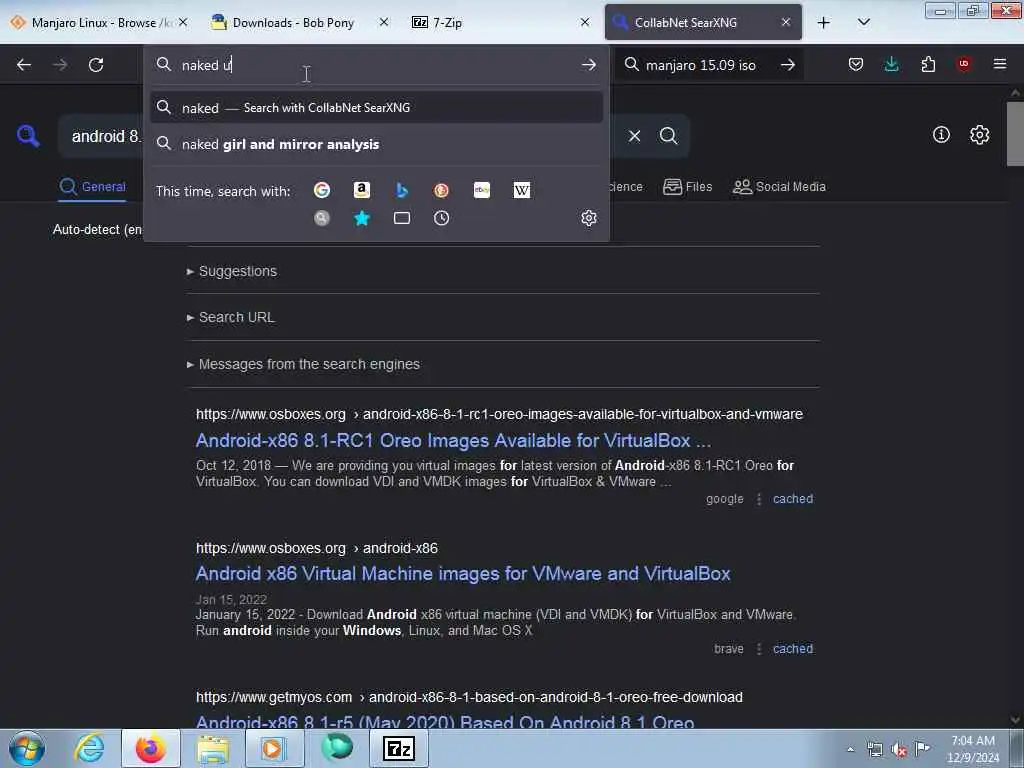
Task: Open Android x86 Virtual Machine images result
Action: (x=463, y=573)
